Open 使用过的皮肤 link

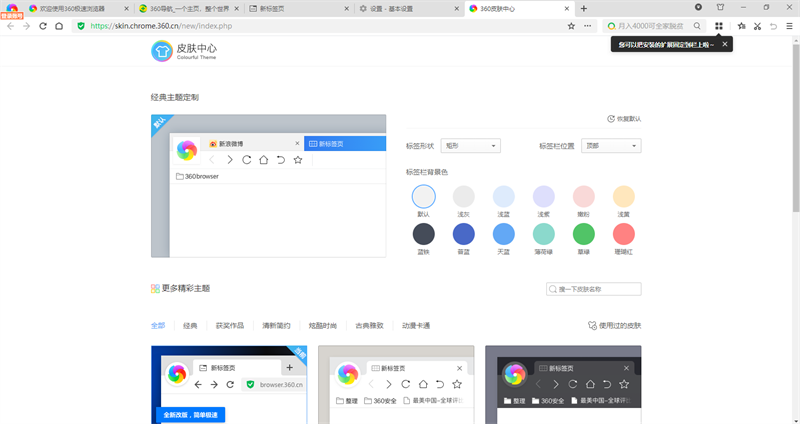coord(614,325)
